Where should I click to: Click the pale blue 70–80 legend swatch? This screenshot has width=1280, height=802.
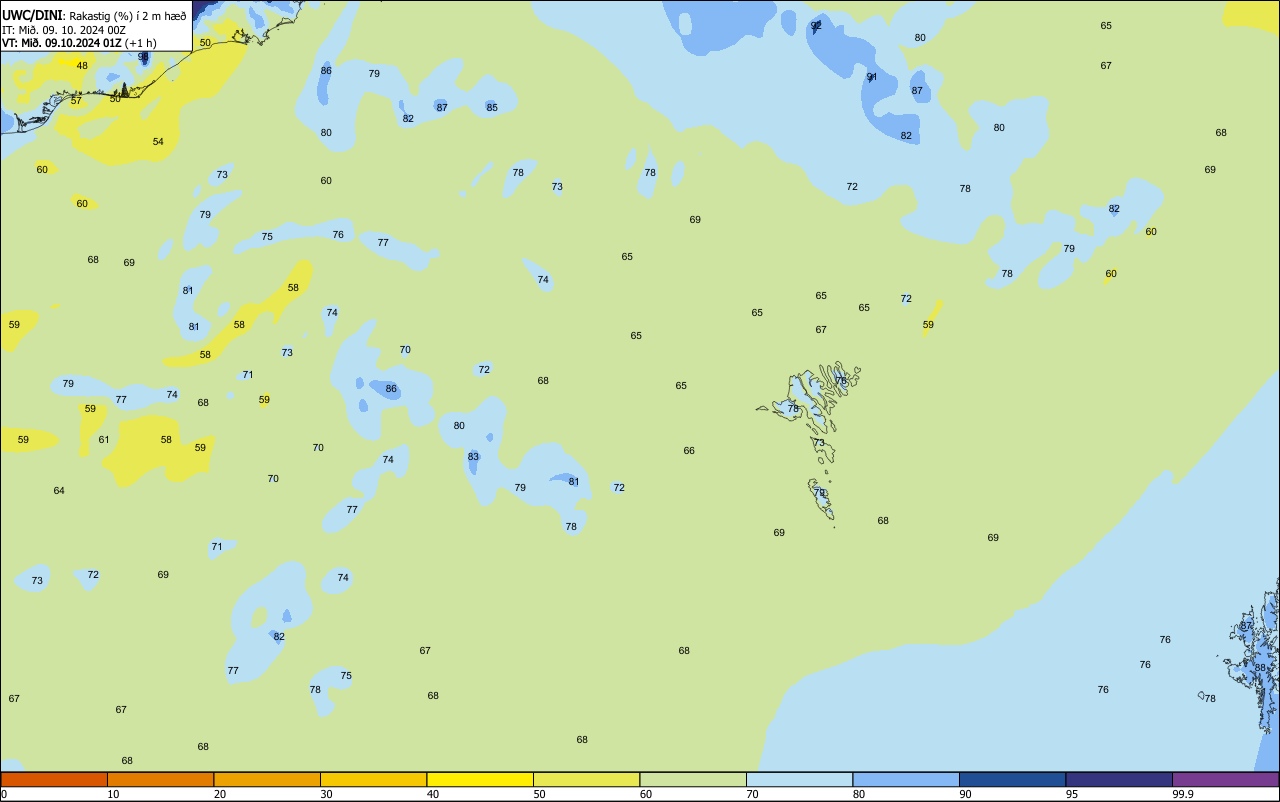pyautogui.click(x=799, y=779)
